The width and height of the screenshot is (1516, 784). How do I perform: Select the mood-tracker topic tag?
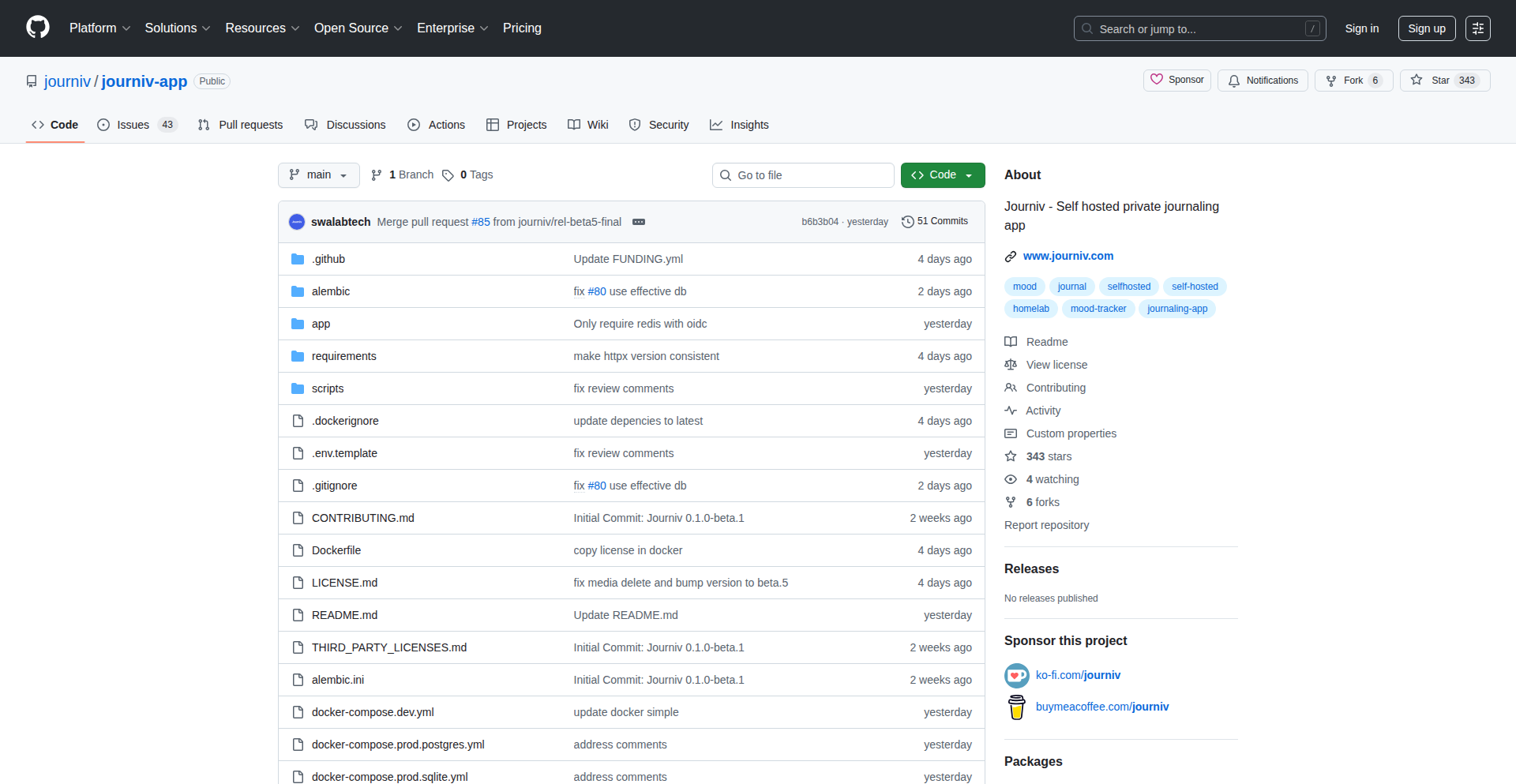(x=1098, y=309)
